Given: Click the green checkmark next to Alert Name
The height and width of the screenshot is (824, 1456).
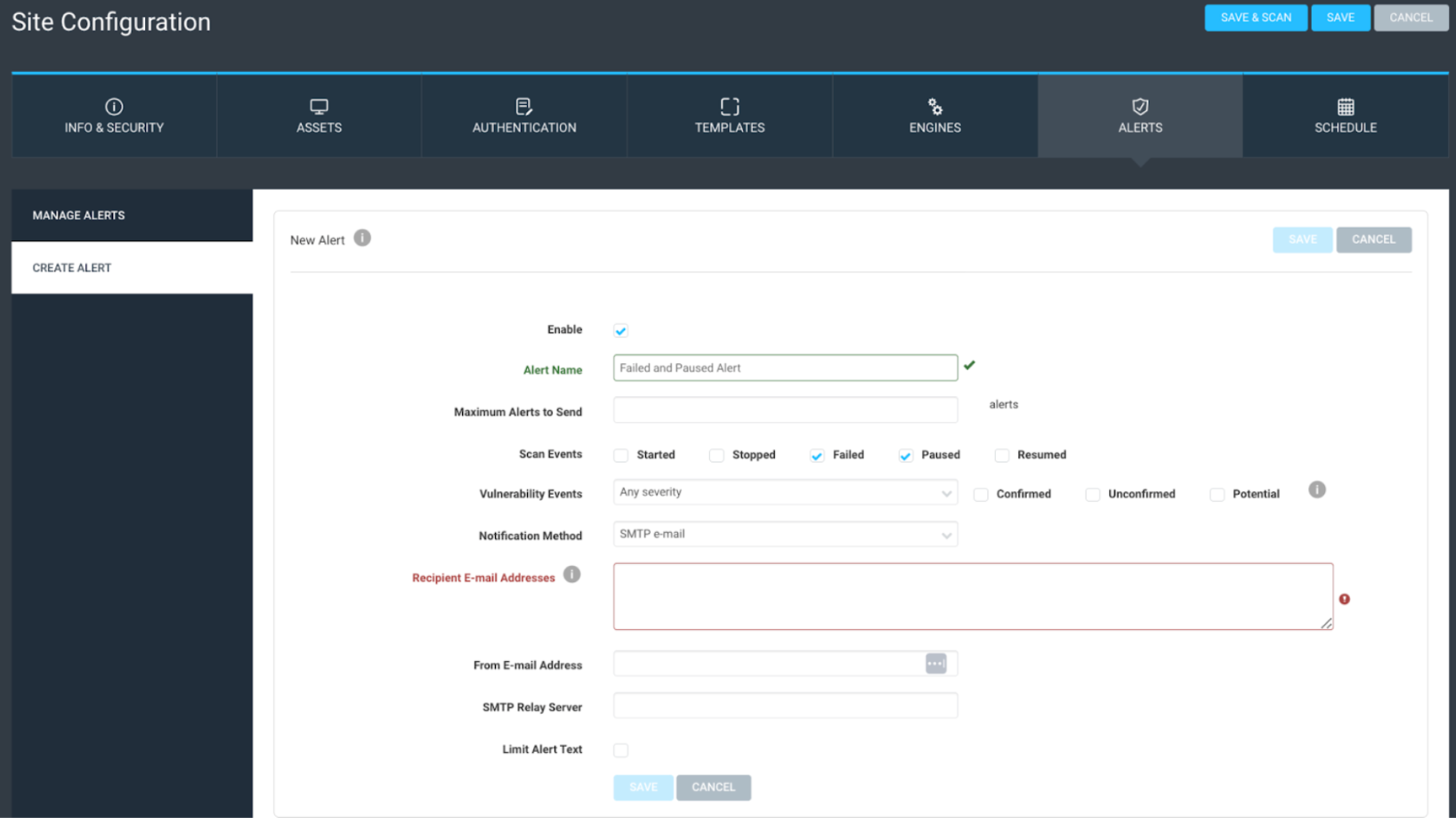Looking at the screenshot, I should click(x=969, y=365).
